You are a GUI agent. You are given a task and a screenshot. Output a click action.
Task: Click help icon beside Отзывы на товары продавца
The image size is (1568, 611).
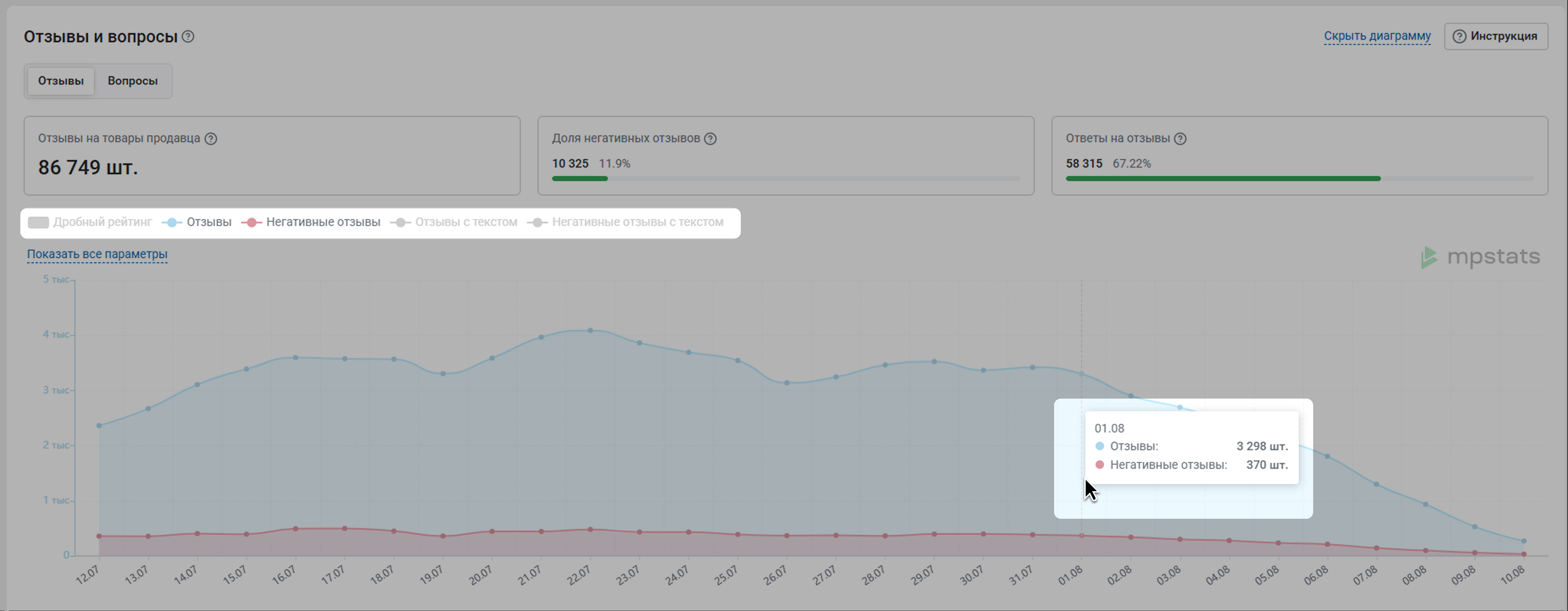[211, 139]
